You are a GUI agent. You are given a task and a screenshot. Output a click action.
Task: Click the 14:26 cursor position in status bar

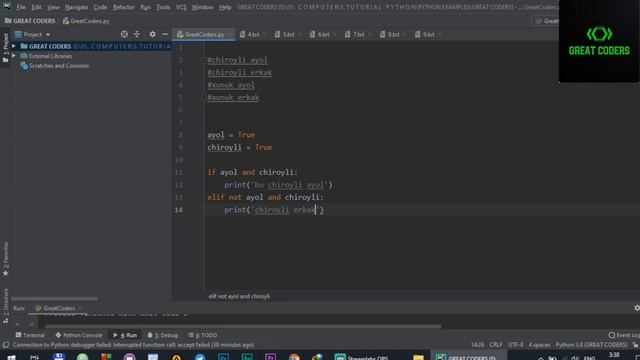pos(477,345)
